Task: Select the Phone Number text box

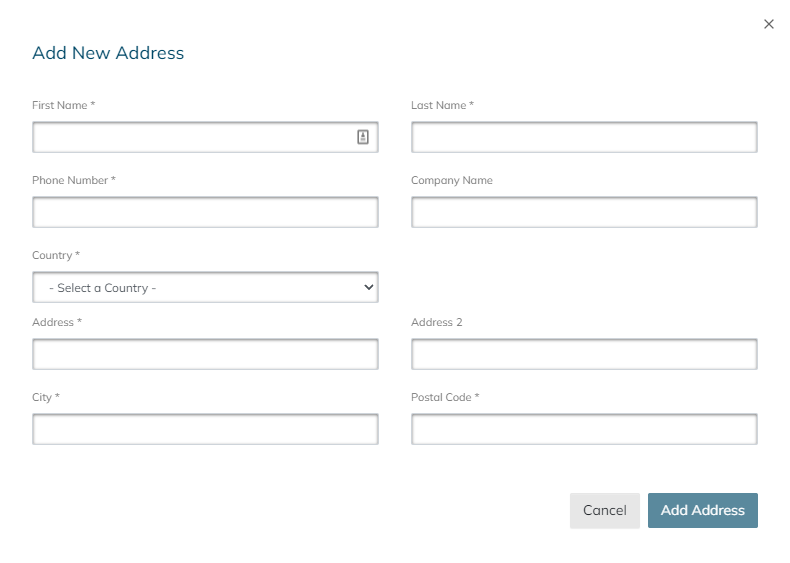Action: (x=205, y=212)
